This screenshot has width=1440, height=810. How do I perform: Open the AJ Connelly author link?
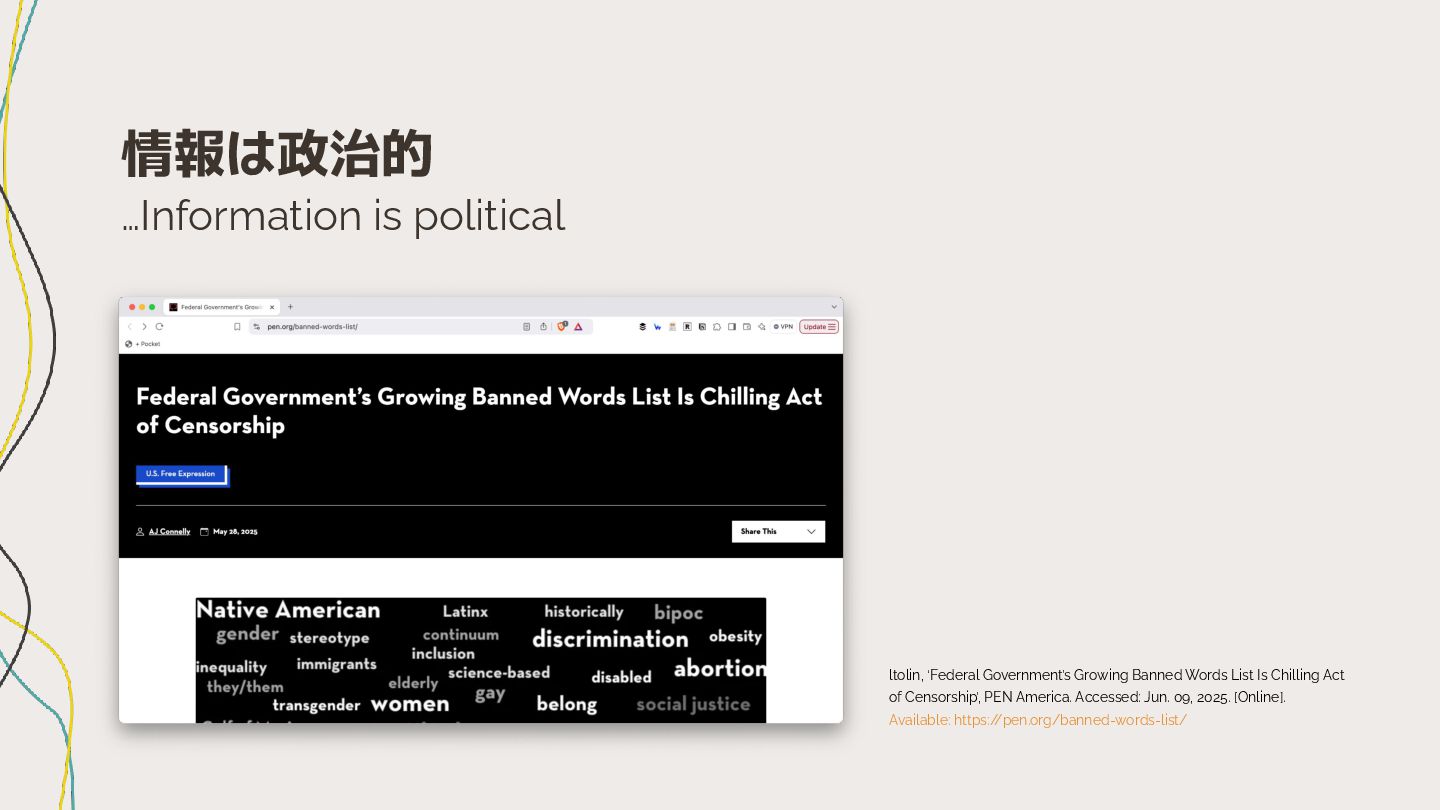pyautogui.click(x=169, y=532)
